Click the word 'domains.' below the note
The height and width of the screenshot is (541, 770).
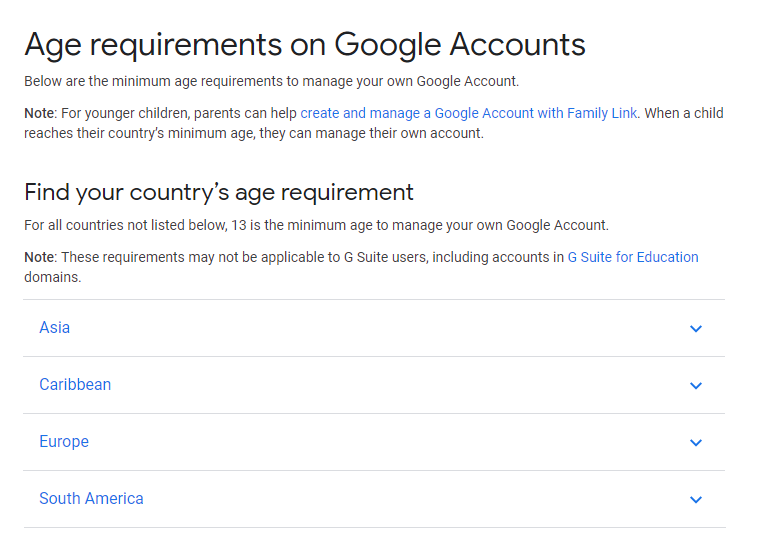click(x=53, y=277)
